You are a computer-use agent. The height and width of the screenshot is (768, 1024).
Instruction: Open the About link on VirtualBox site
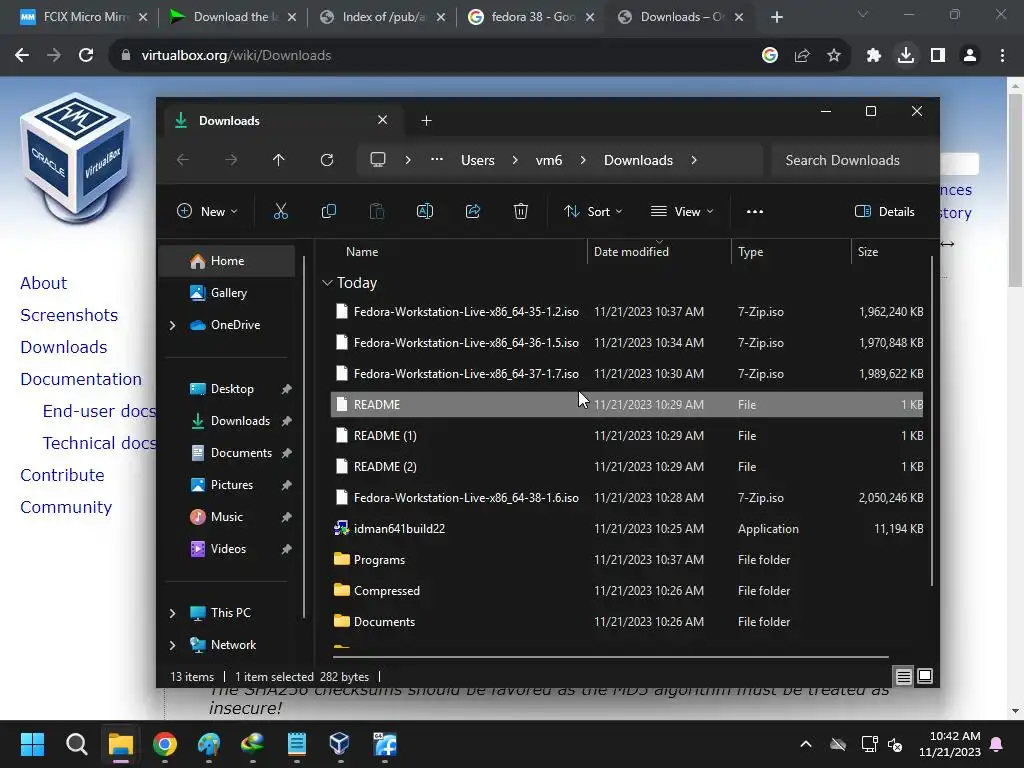pos(43,283)
